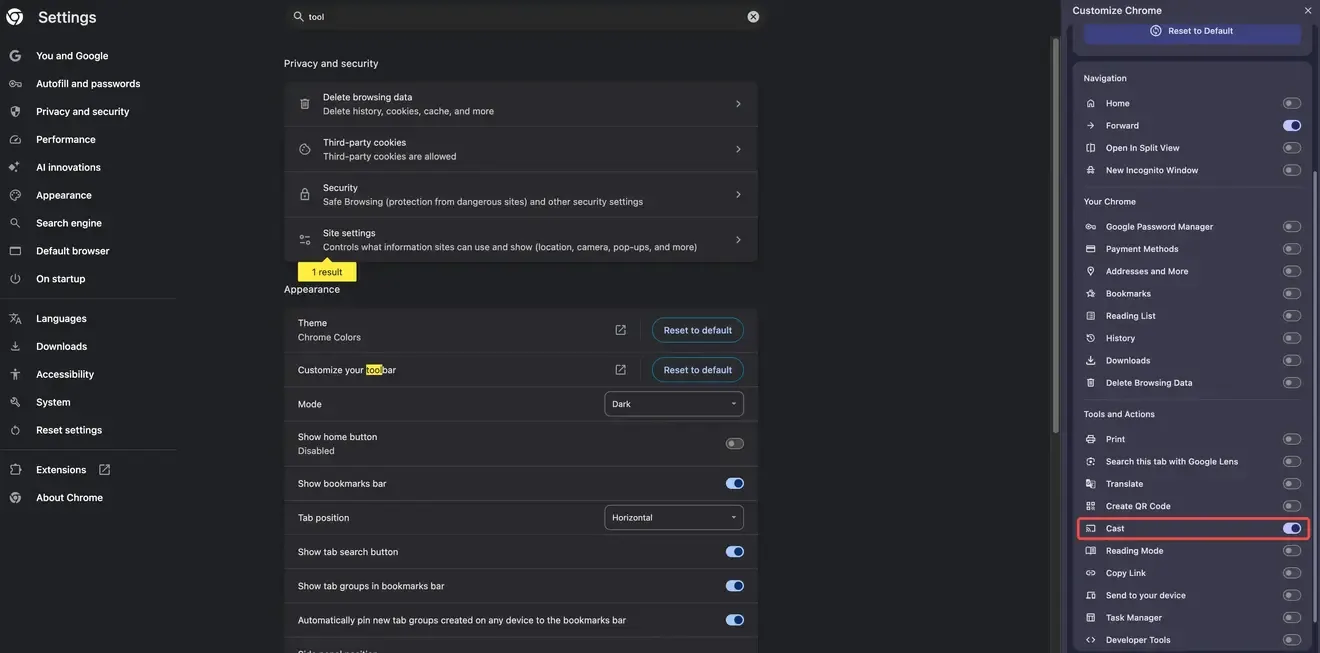Open the Mode dropdown showing Dark
This screenshot has height=653, width=1320.
pyautogui.click(x=674, y=404)
